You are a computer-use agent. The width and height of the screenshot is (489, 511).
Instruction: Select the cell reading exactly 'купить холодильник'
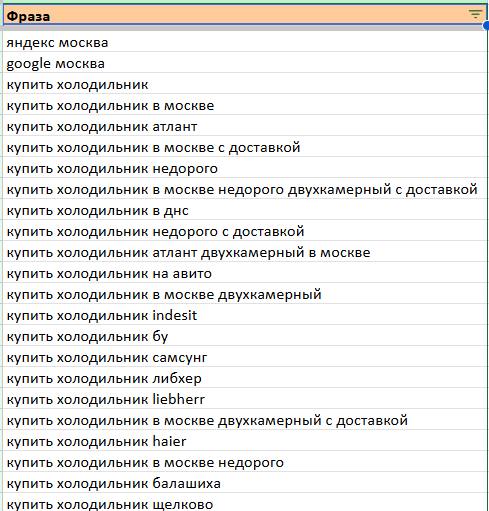(245, 83)
